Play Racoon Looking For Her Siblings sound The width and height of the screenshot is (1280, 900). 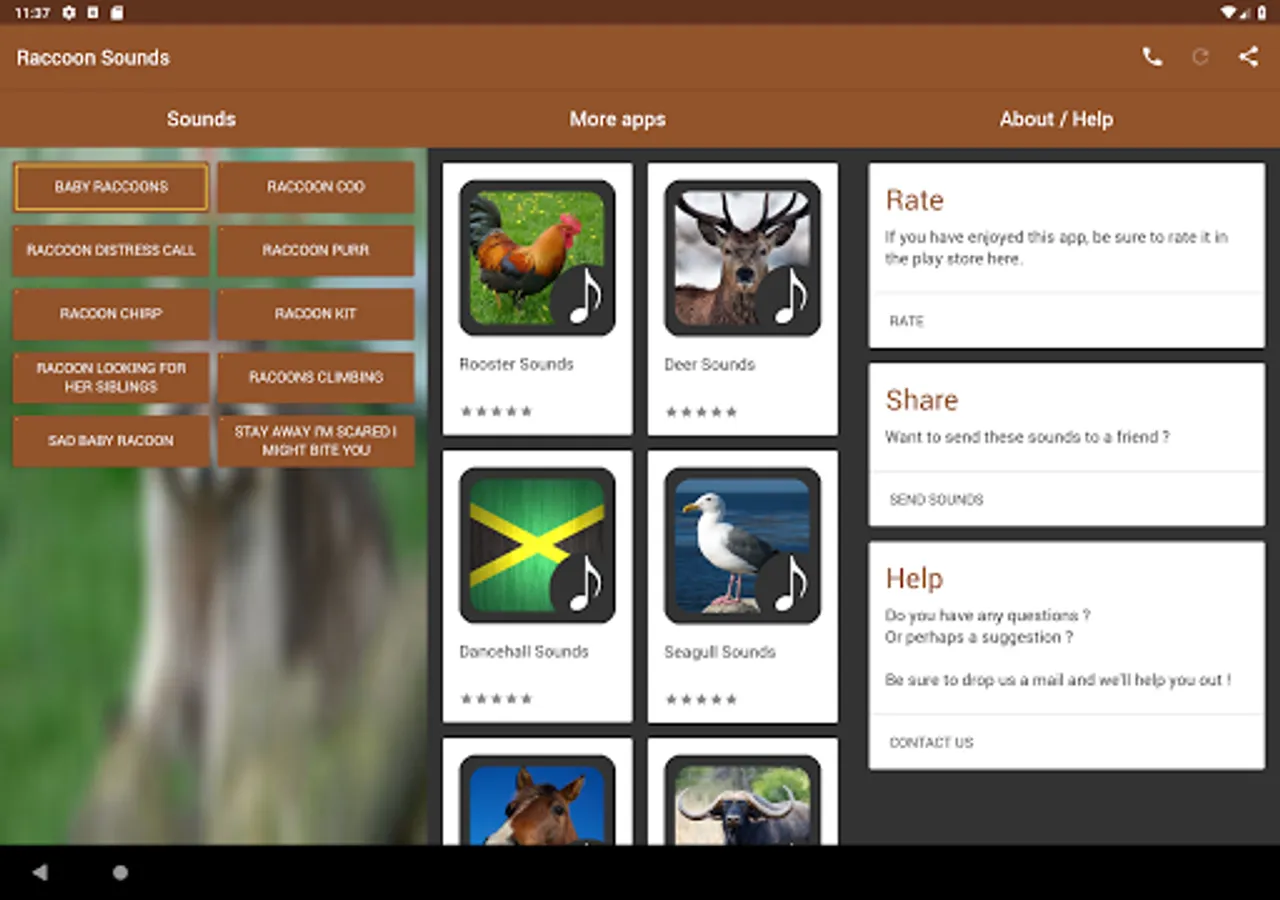coord(111,377)
